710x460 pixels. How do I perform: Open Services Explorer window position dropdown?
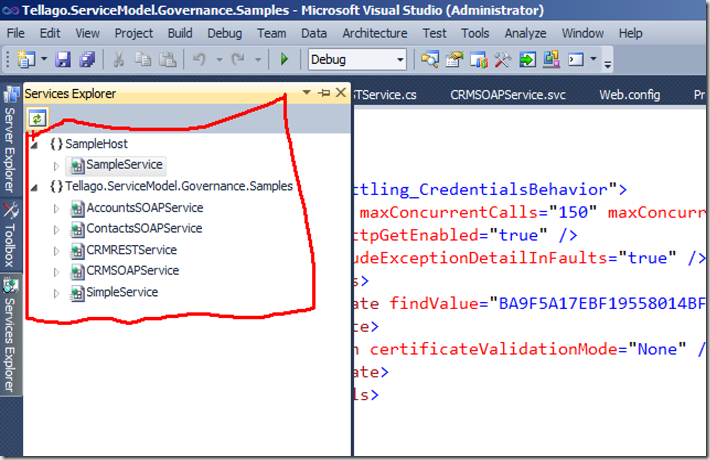pyautogui.click(x=307, y=93)
